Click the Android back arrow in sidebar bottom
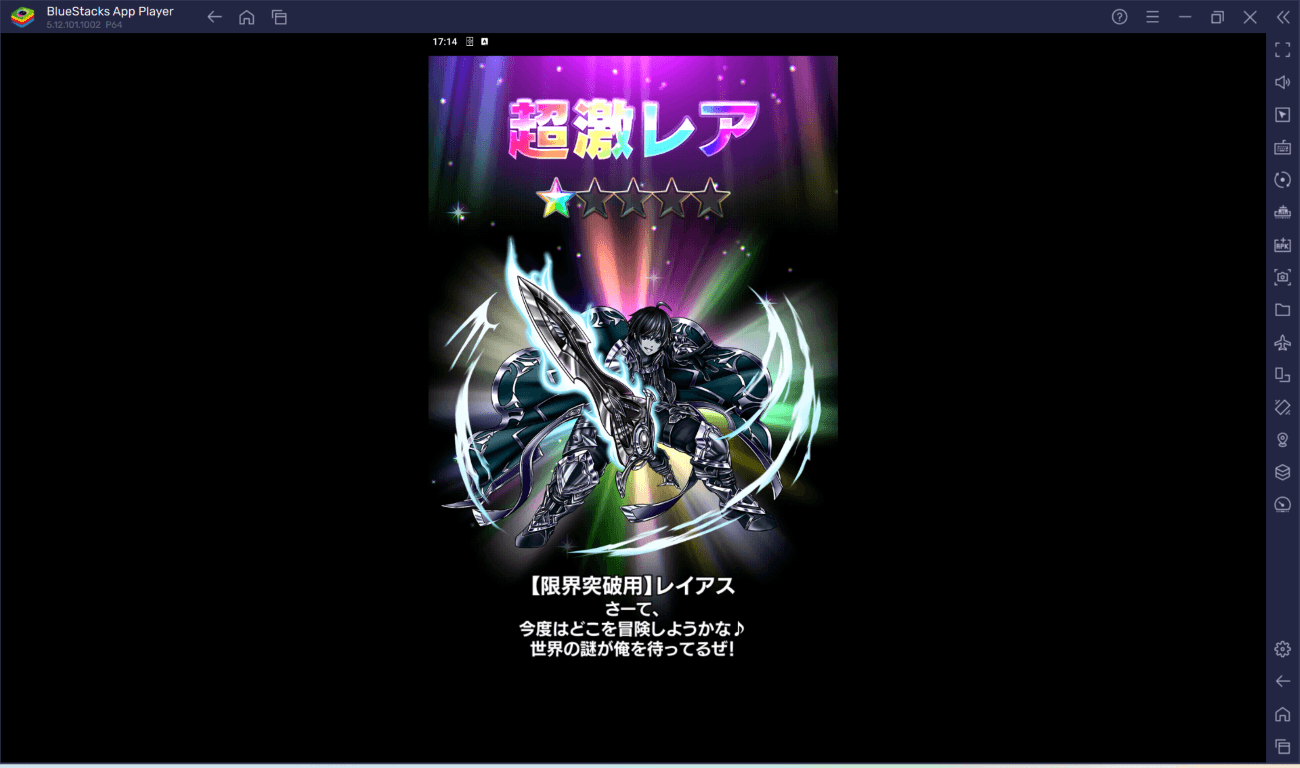The height and width of the screenshot is (768, 1300). [x=1283, y=681]
